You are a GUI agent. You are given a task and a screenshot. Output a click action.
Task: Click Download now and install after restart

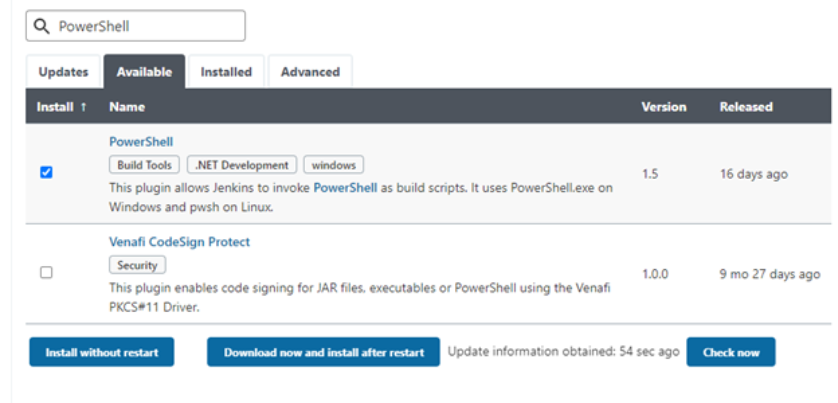[x=323, y=352]
